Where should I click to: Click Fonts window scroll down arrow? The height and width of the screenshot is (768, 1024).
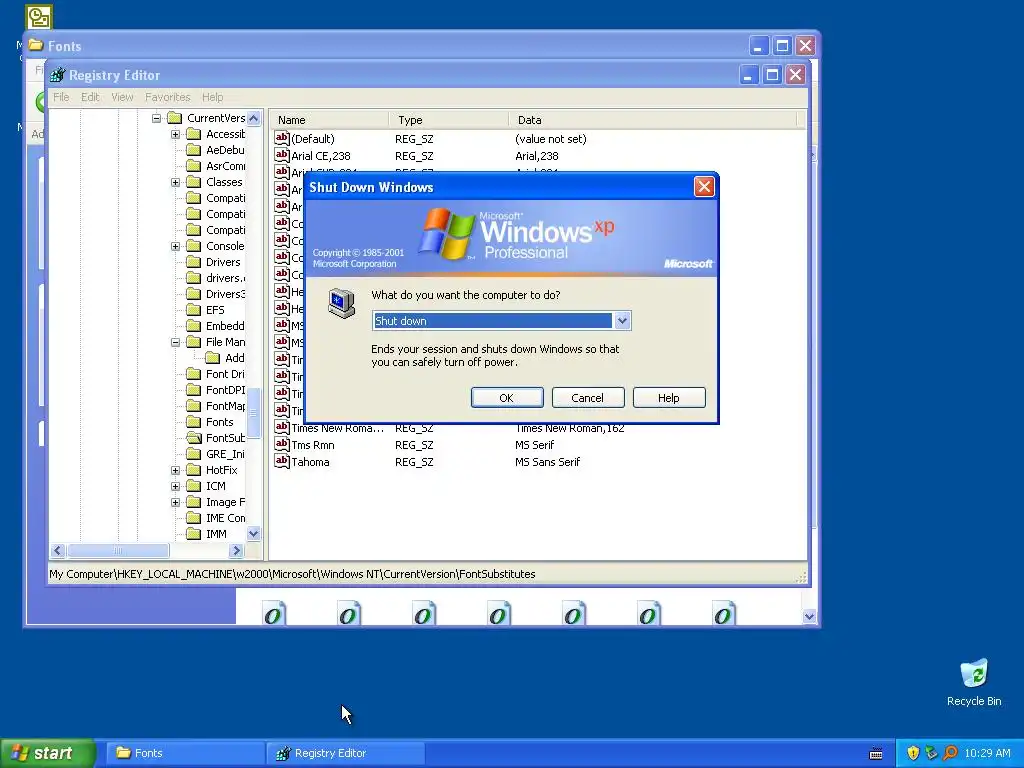click(x=809, y=616)
